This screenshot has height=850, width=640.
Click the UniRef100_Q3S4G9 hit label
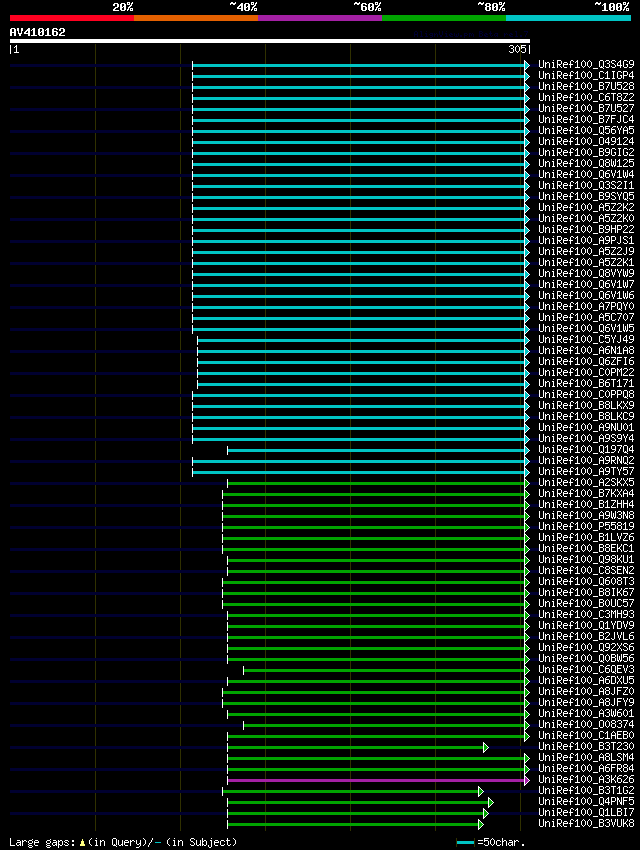tap(586, 65)
